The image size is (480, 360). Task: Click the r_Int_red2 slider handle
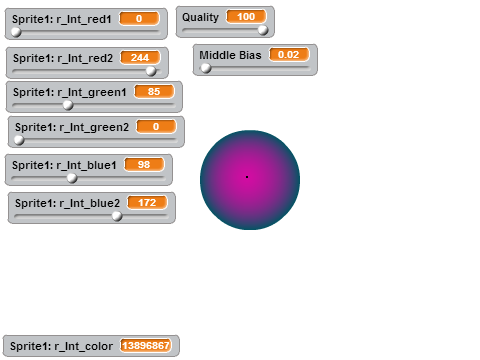151,71
